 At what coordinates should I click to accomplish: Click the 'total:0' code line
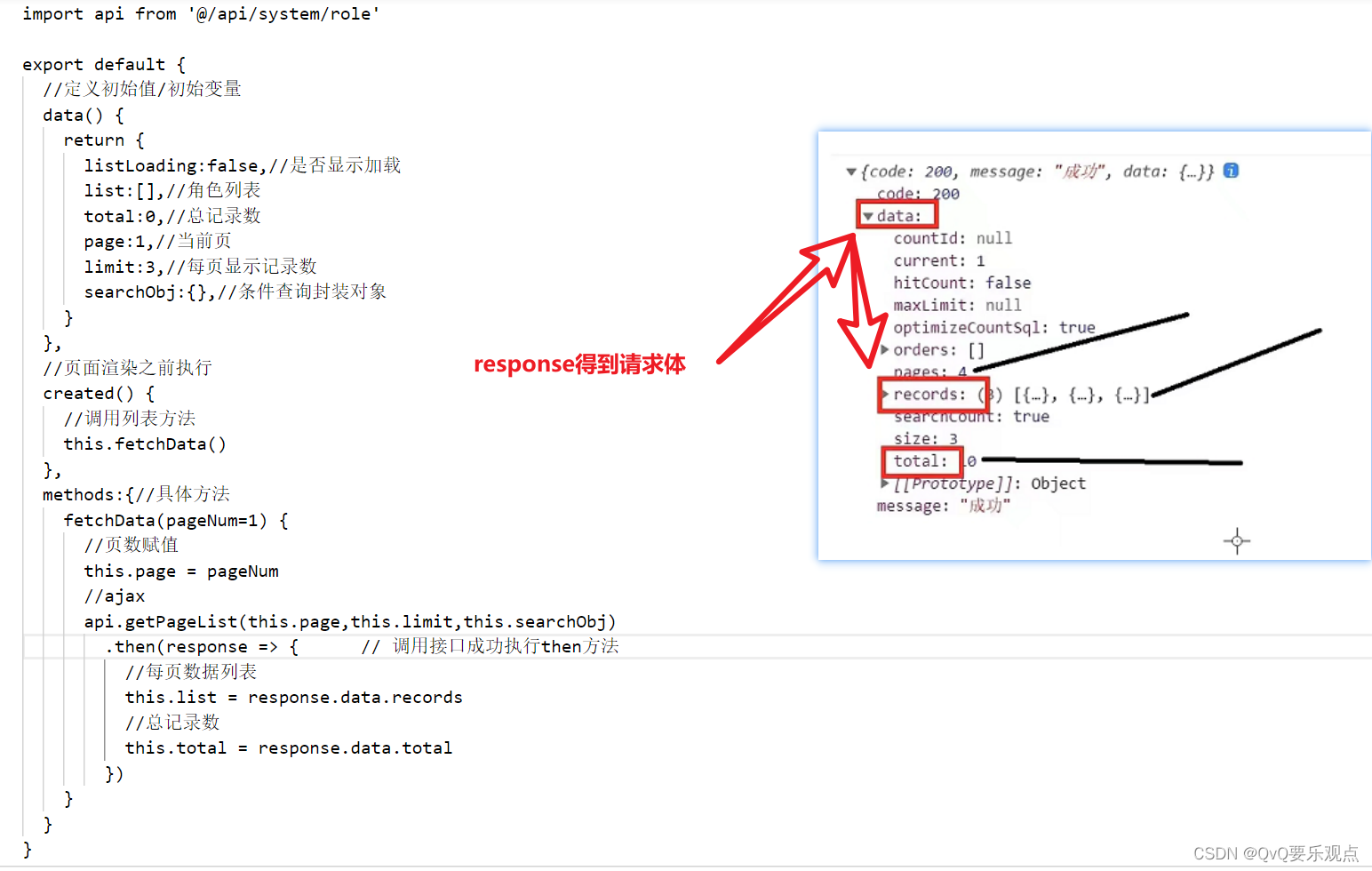(172, 216)
